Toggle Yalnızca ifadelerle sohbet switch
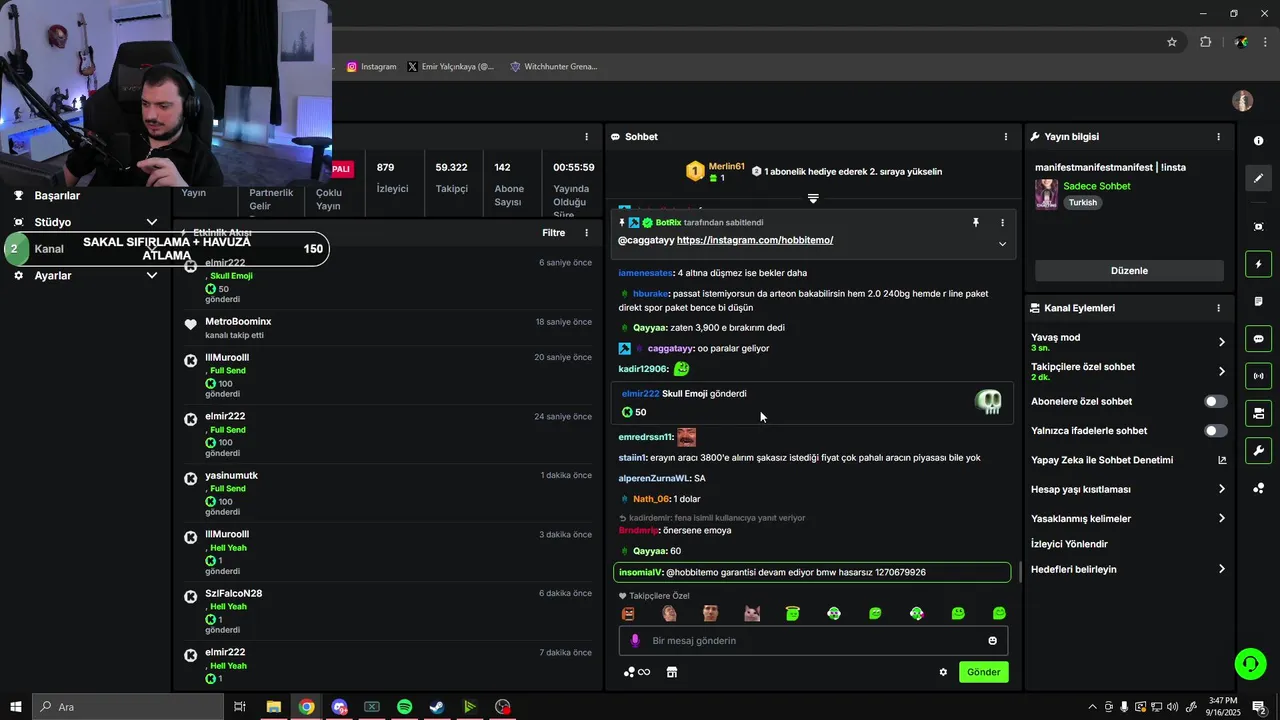Viewport: 1280px width, 720px height. (1215, 431)
